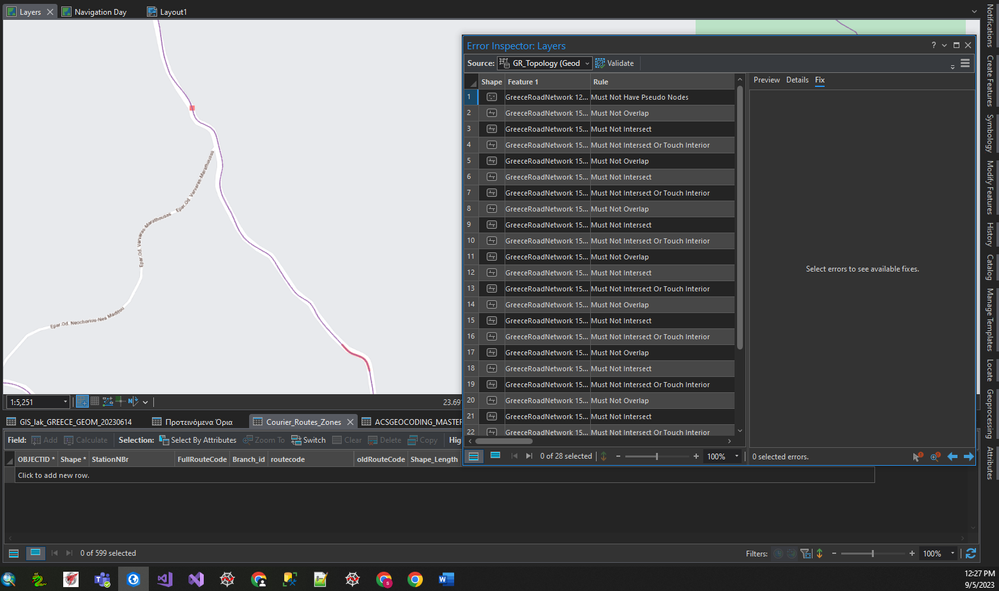Click previous error blue arrow icon

[x=952, y=456]
